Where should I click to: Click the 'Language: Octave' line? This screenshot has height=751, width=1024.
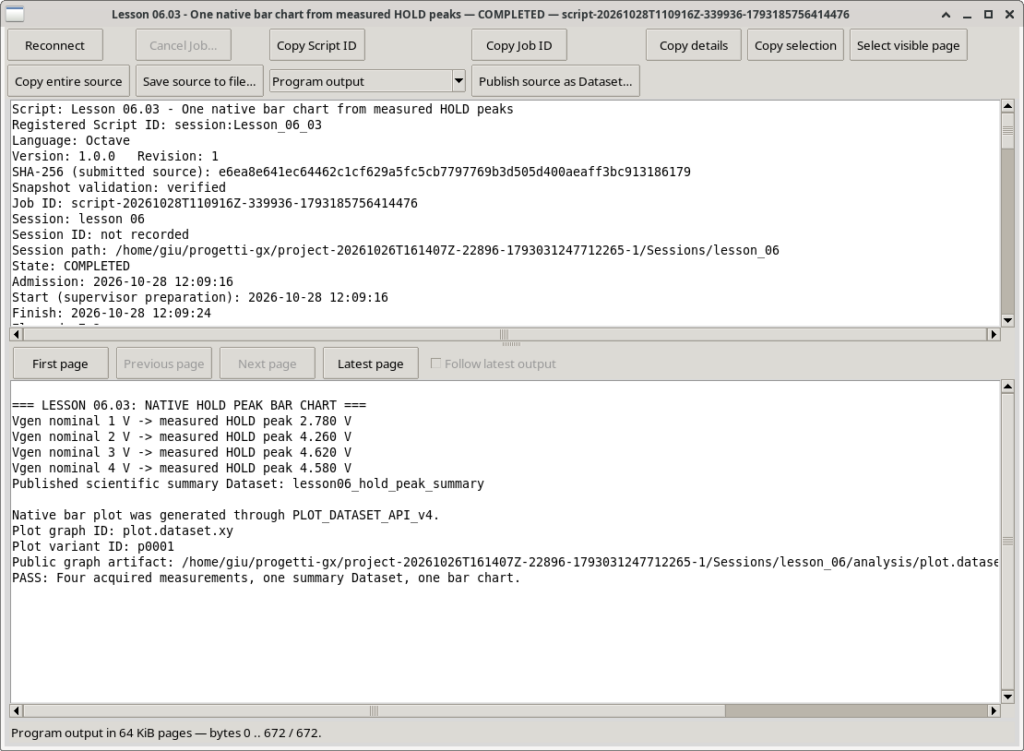[x=71, y=140]
